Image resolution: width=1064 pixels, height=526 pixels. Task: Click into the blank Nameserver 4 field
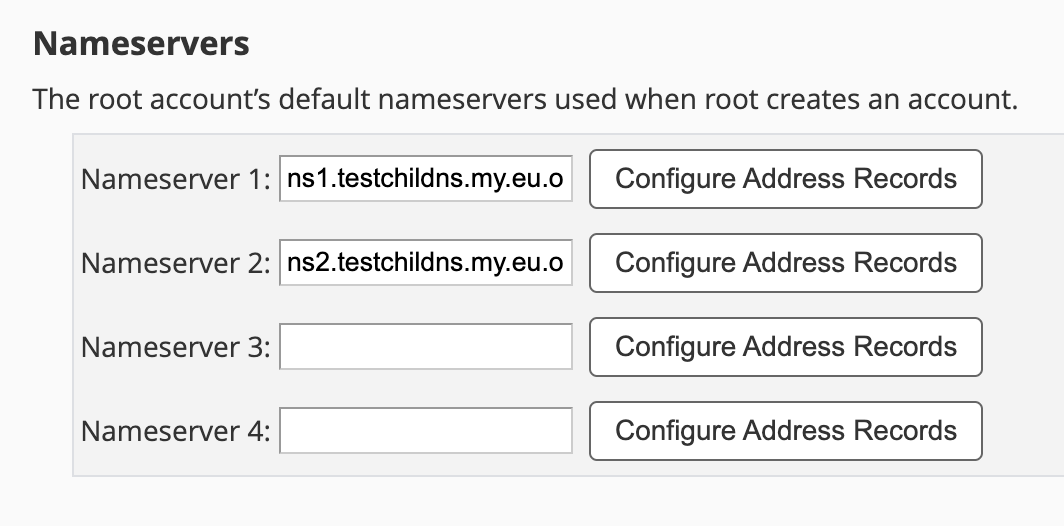(x=426, y=431)
